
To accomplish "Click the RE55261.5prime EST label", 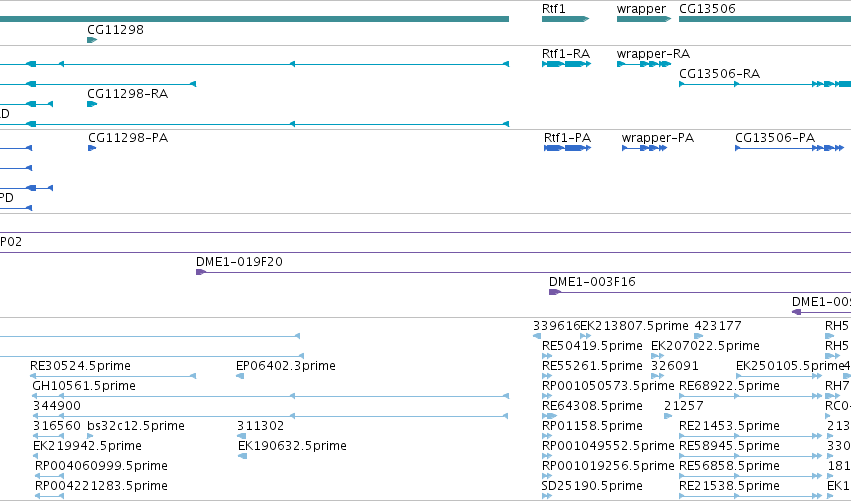I will point(592,366).
